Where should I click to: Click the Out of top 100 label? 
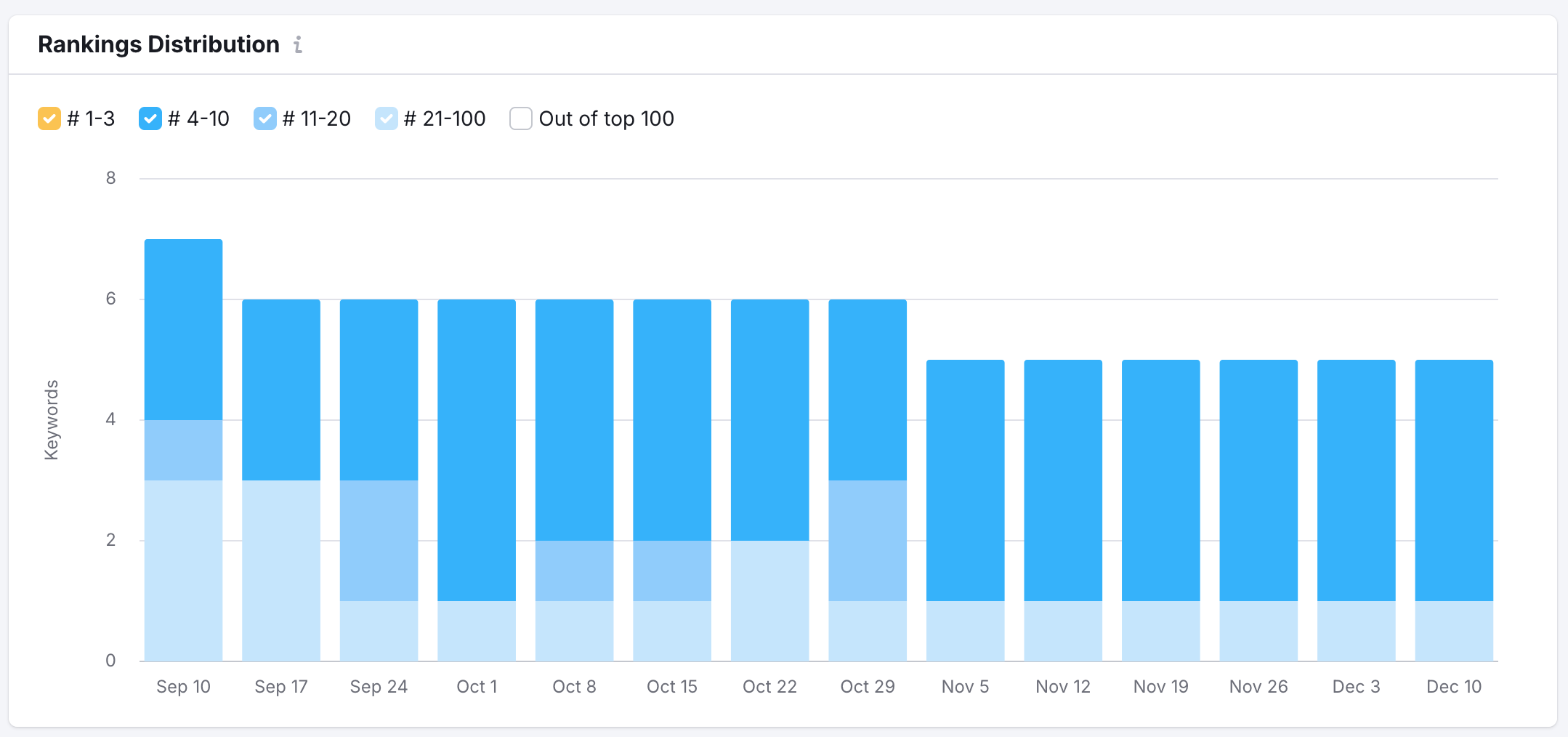coord(606,118)
